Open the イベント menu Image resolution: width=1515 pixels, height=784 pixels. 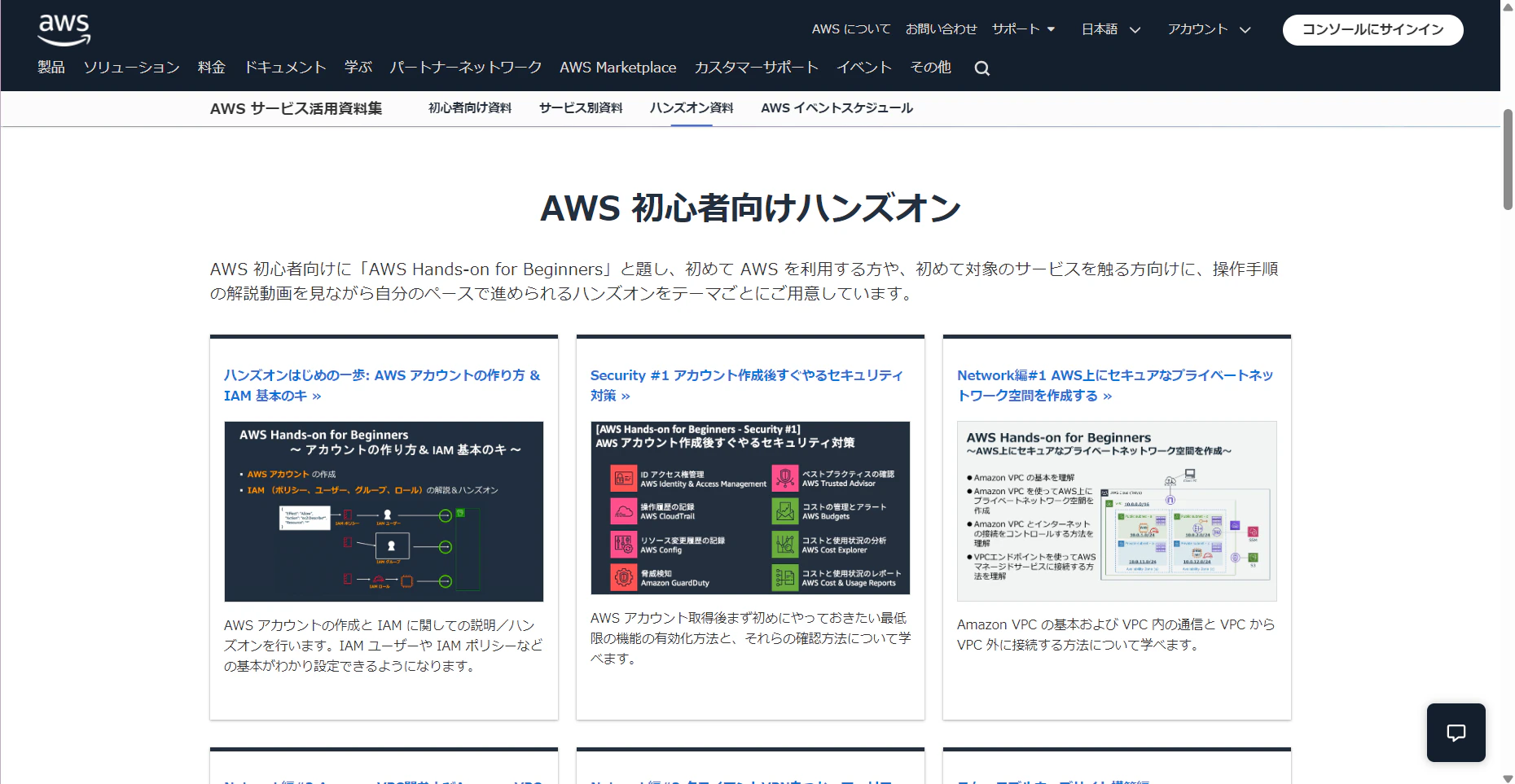click(x=864, y=68)
